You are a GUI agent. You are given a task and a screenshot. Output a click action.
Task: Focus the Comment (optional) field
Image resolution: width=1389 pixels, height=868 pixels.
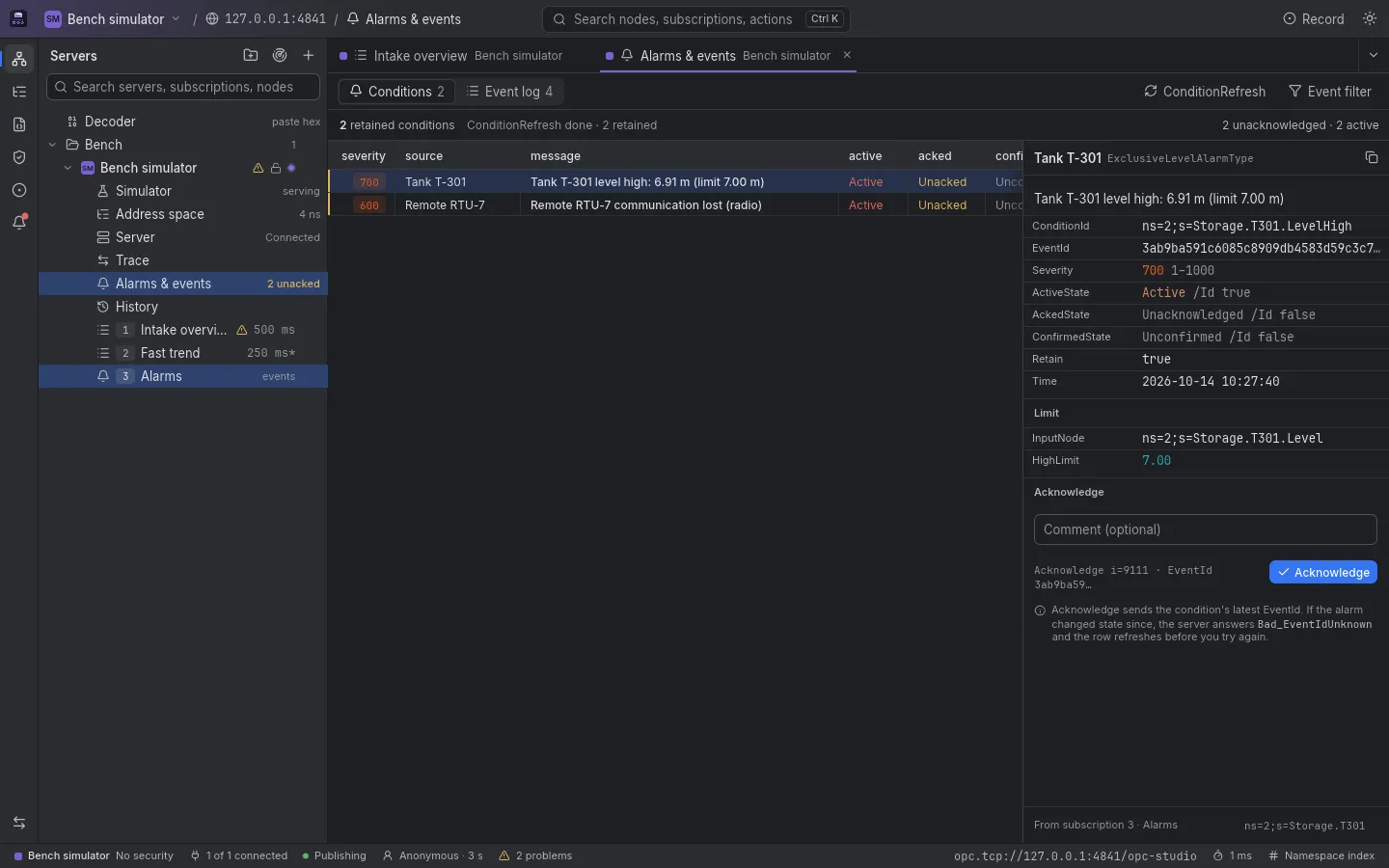pyautogui.click(x=1205, y=529)
